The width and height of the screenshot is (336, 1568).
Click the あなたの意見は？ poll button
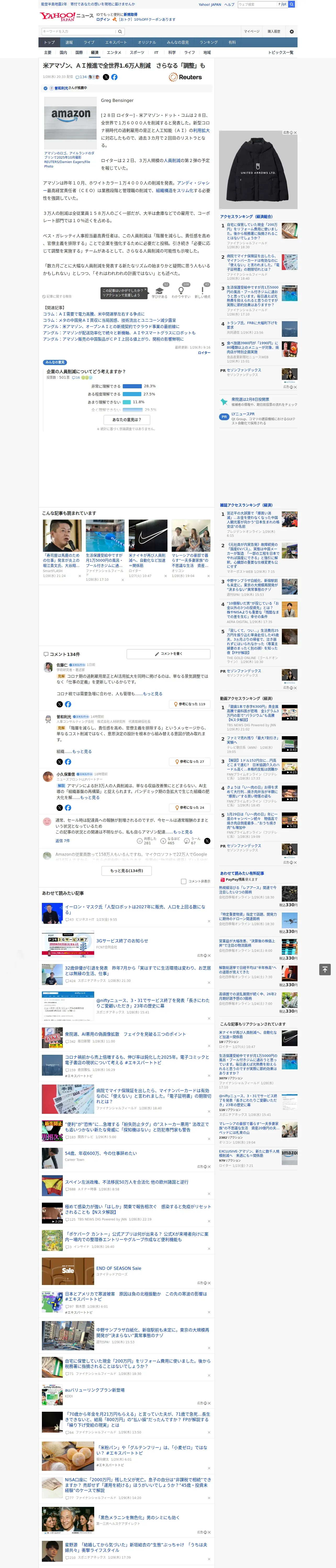click(127, 419)
